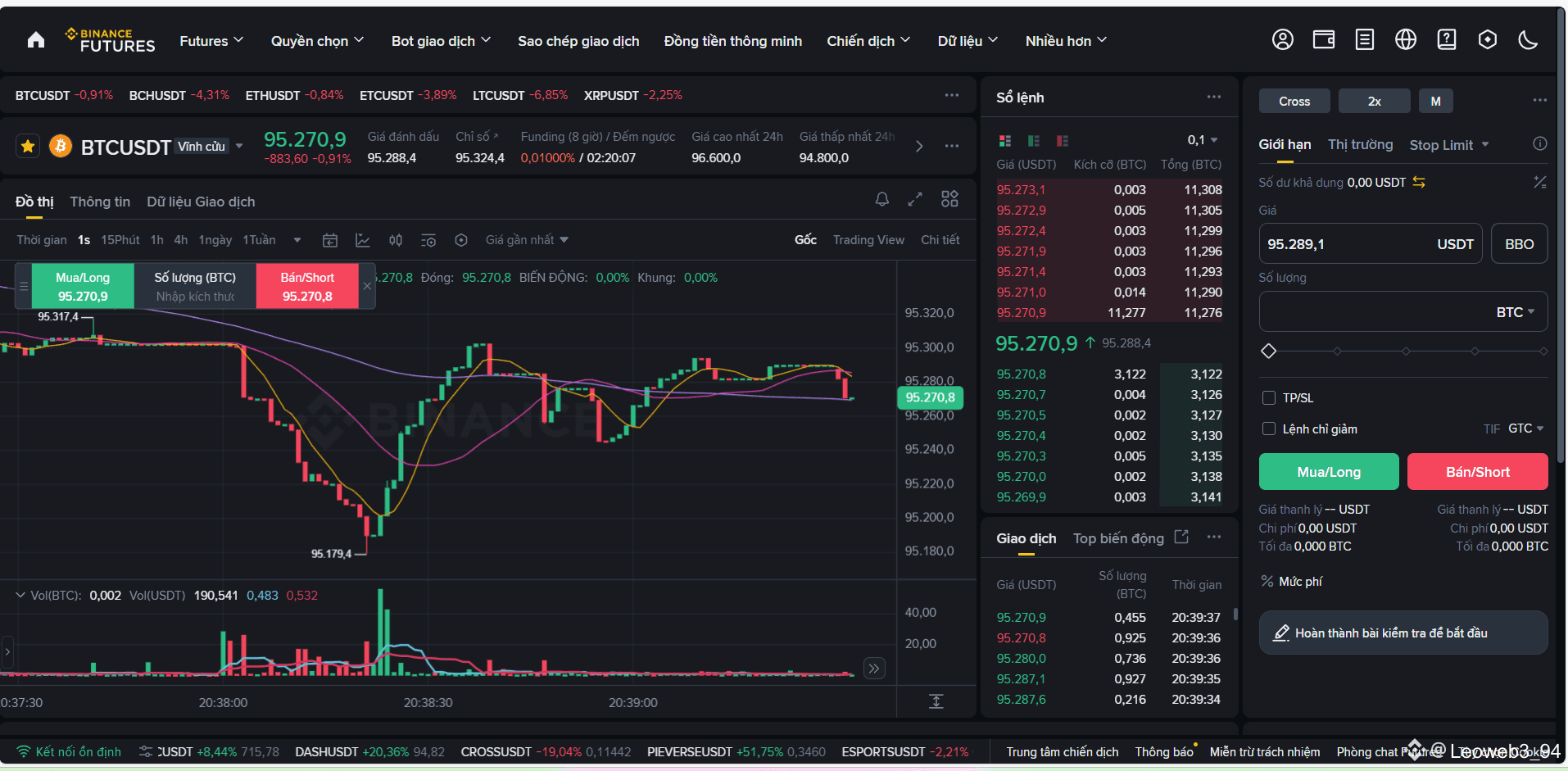Switch to Dữ liệu Giao dịch tab
The image size is (1568, 771).
pyautogui.click(x=201, y=202)
